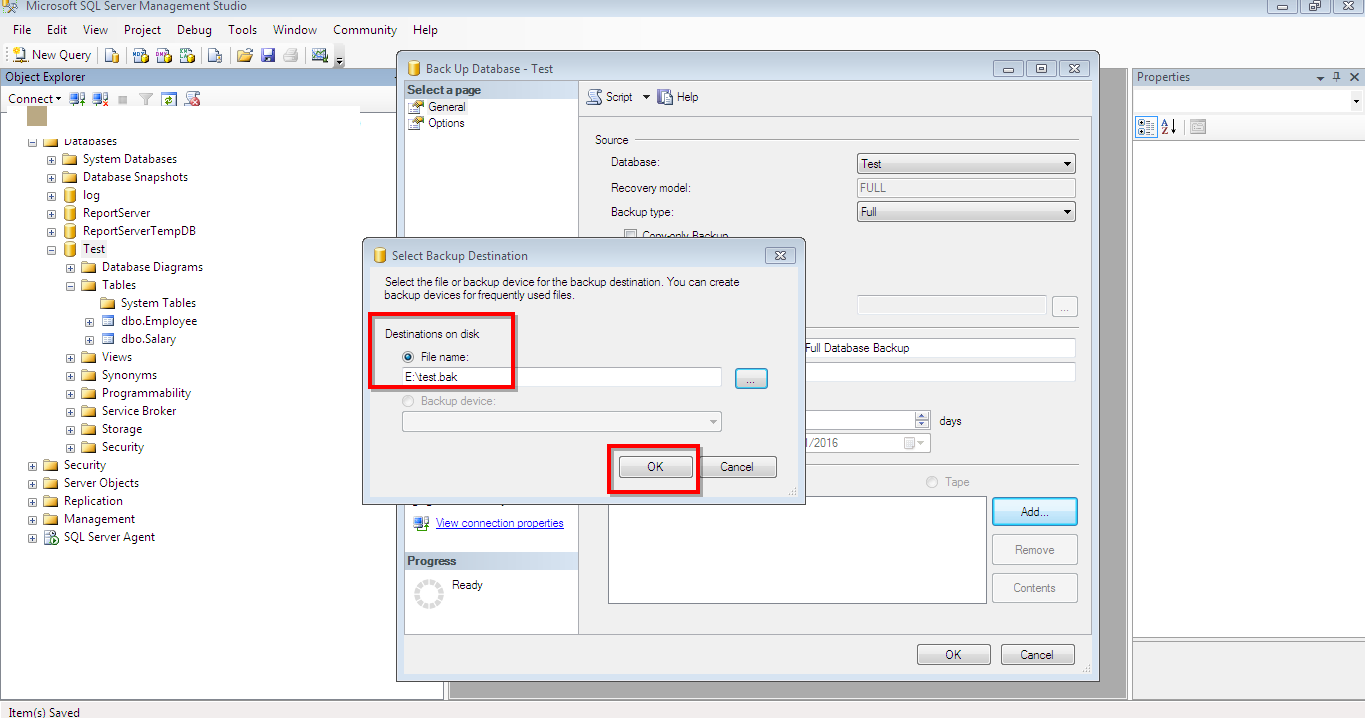Click the scroll-with-red-X icon in Object Explorer toolbar
Image resolution: width=1365 pixels, height=718 pixels.
193,99
